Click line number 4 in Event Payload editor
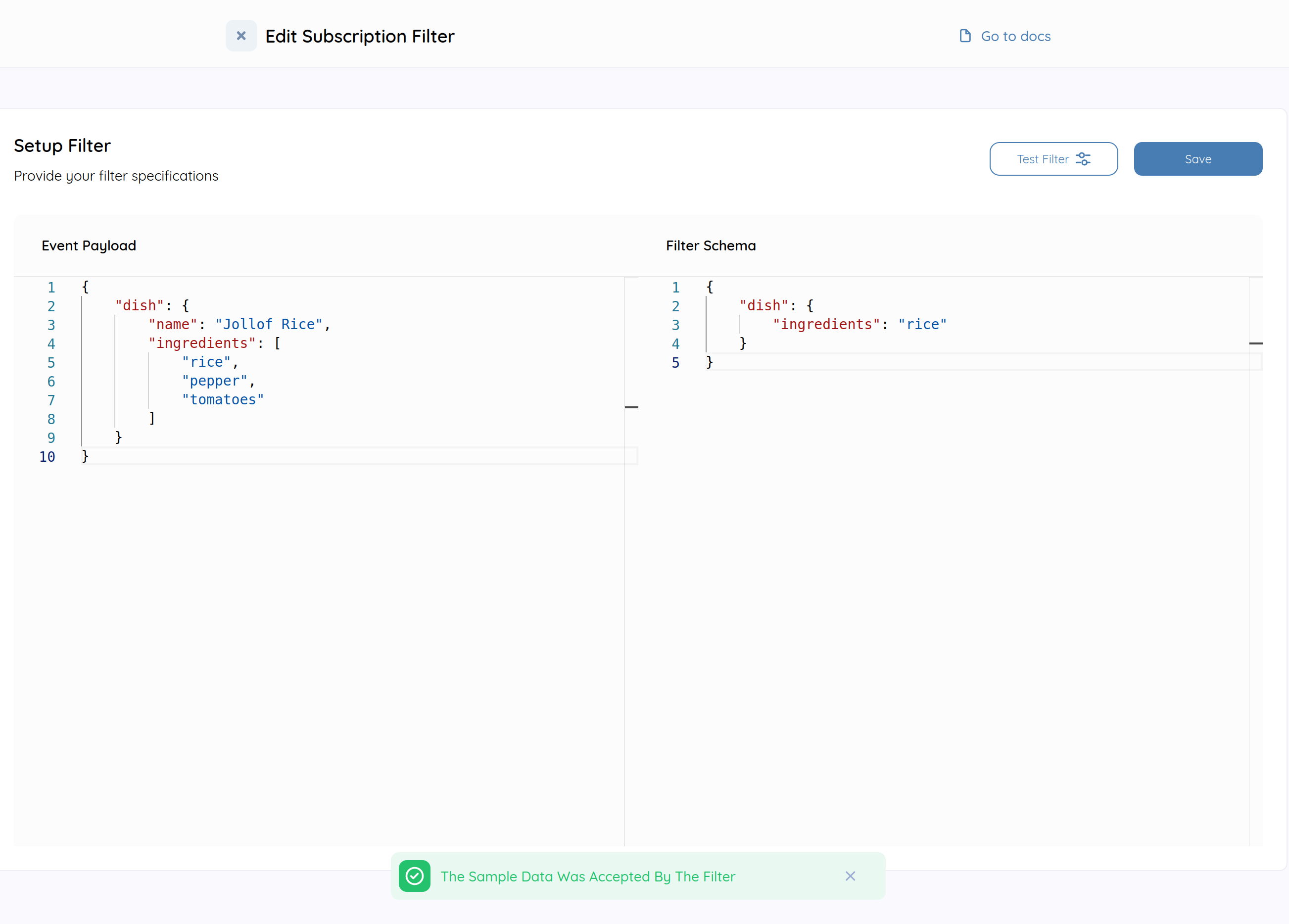The image size is (1289, 924). pos(51,343)
